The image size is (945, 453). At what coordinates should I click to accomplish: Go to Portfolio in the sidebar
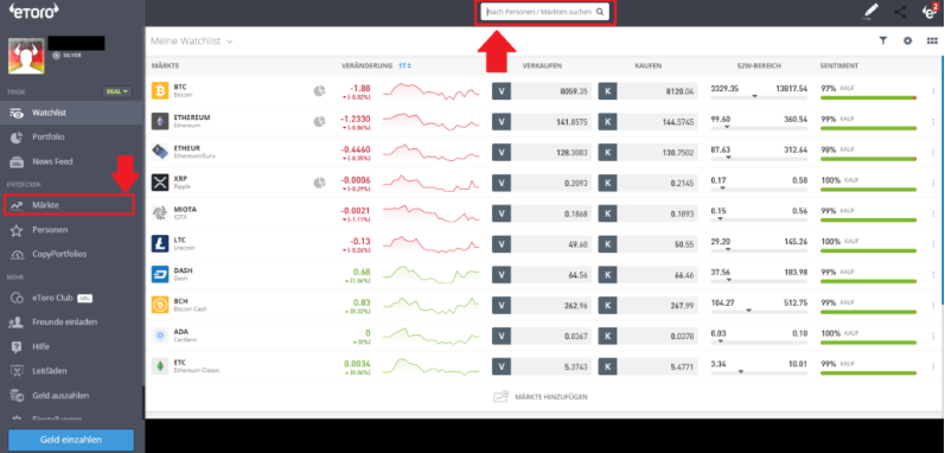(48, 137)
